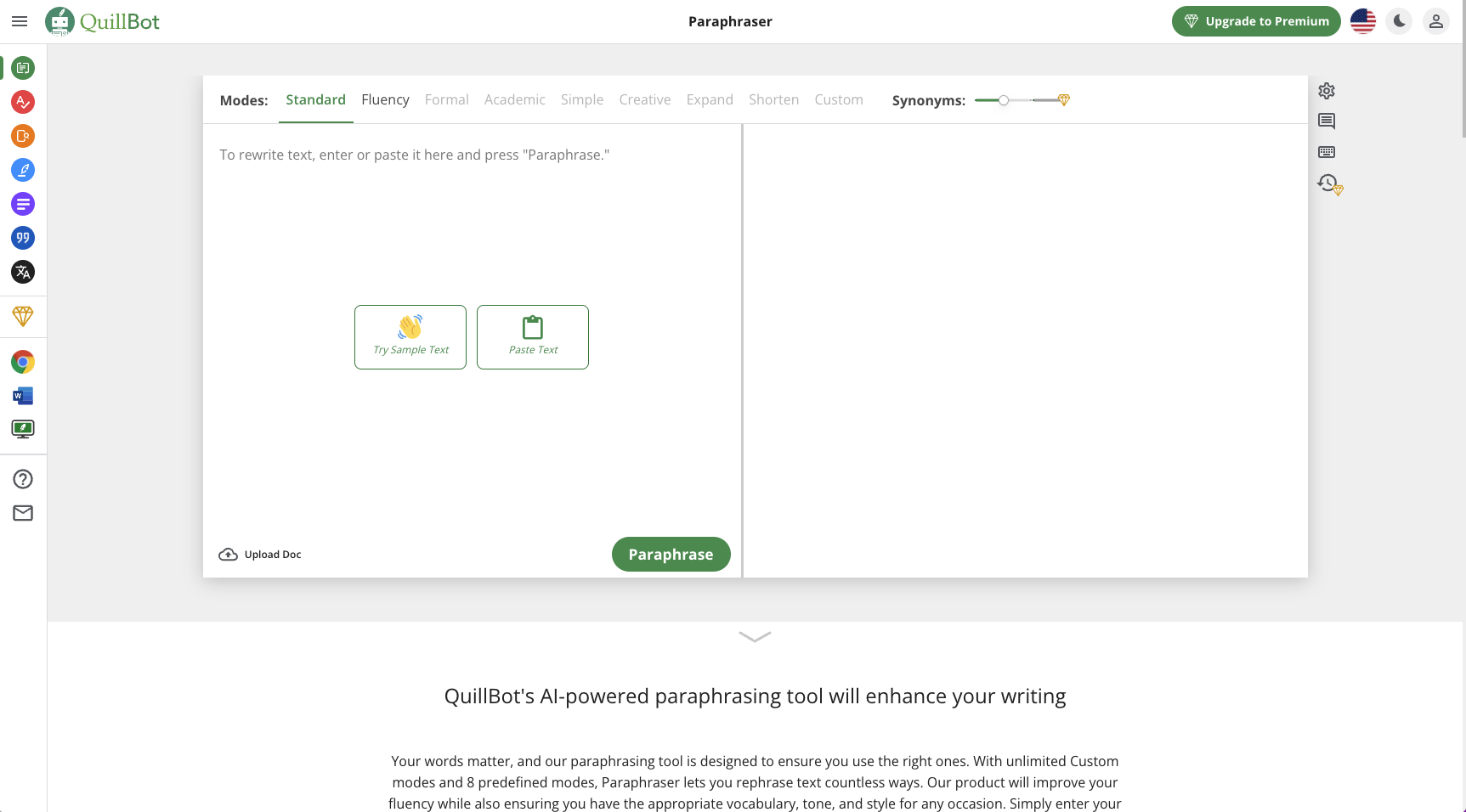Click the QuillBot logo
Screen dimensions: 1466x812
coord(103,21)
